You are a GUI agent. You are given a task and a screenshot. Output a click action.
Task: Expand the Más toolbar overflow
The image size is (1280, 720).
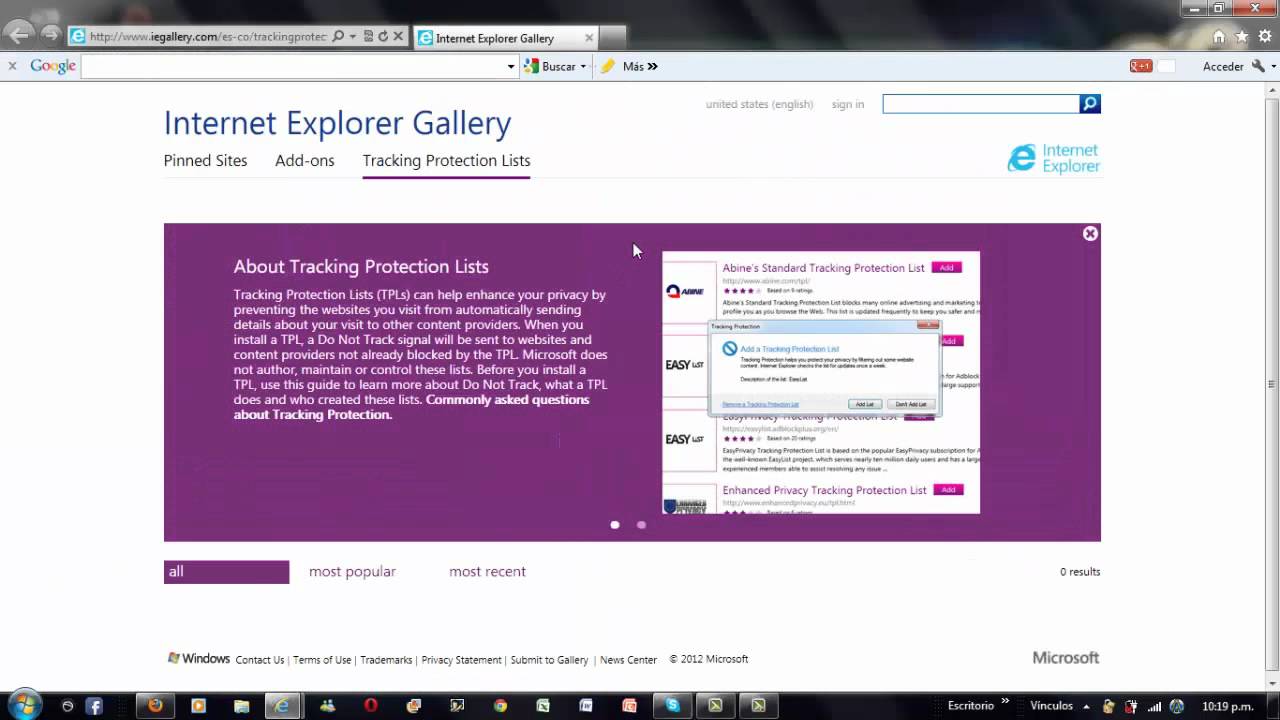(653, 66)
